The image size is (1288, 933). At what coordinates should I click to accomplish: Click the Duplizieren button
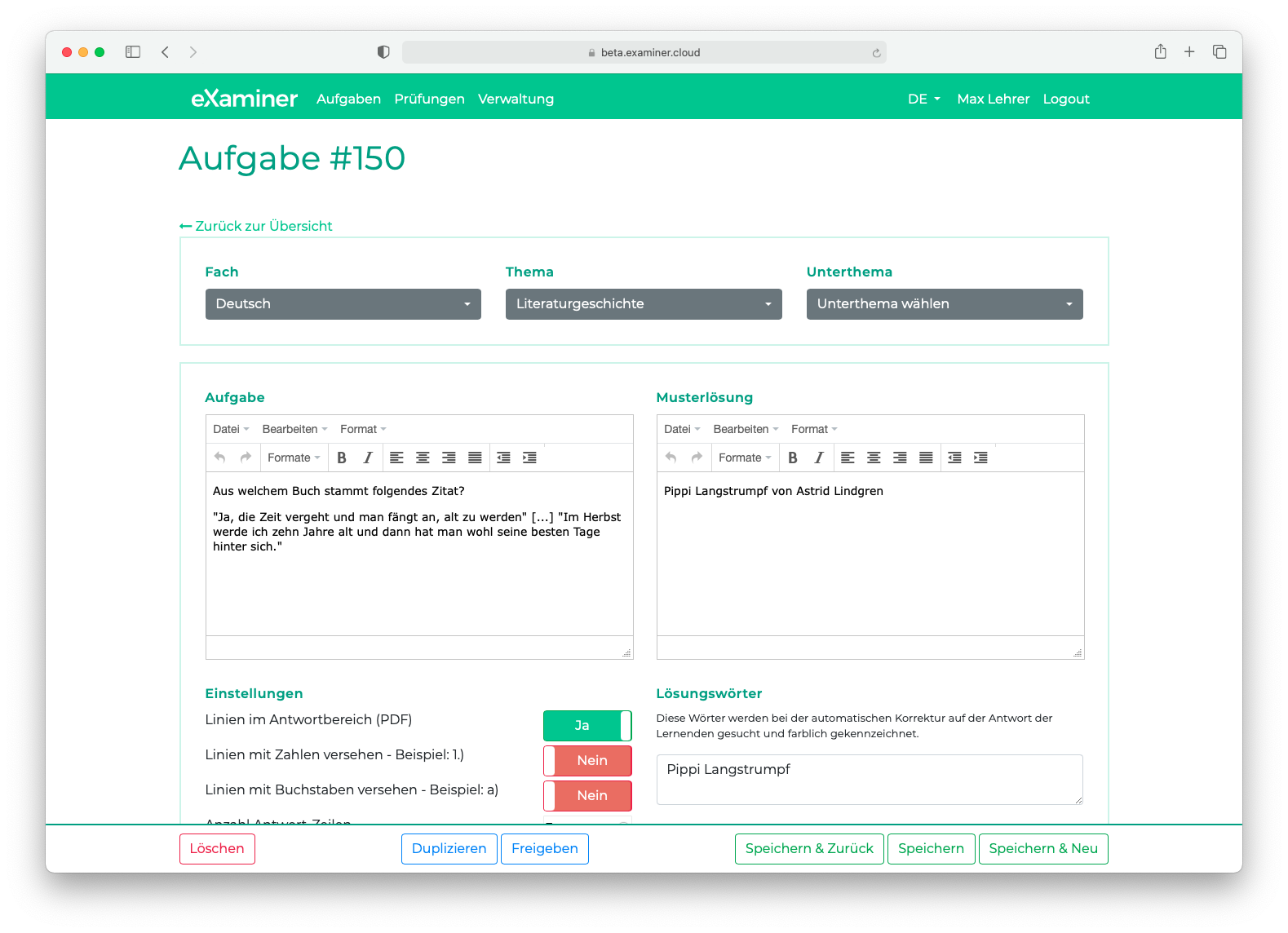tap(449, 848)
